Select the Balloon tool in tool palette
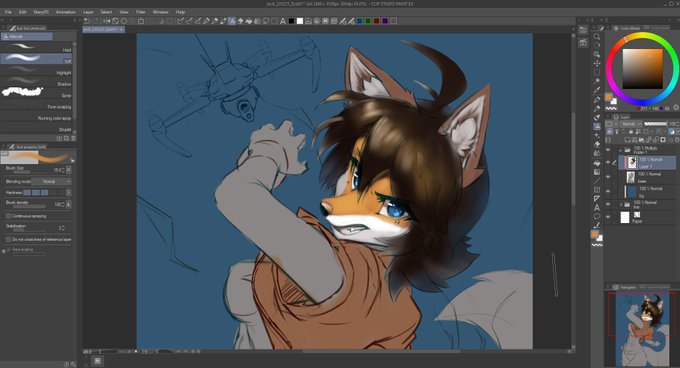Screen dimensions: 680x368 [x=597, y=216]
